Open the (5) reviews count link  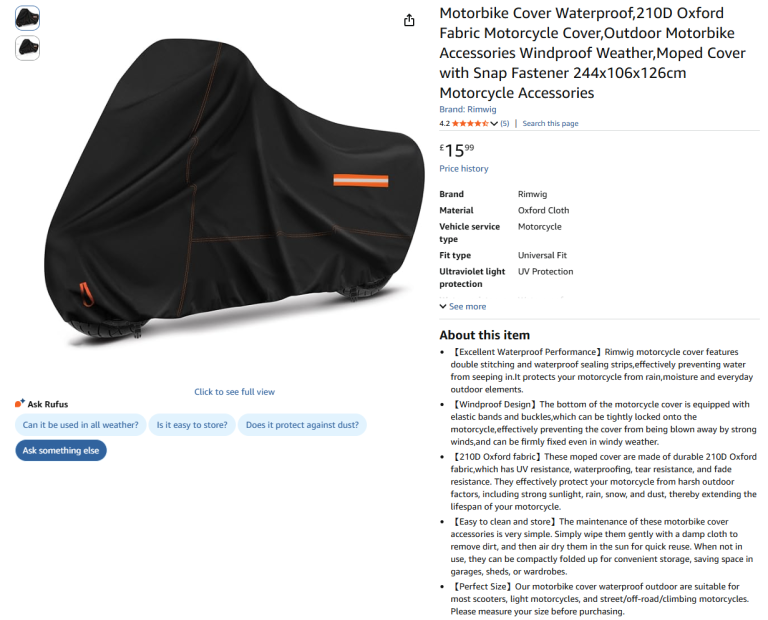point(504,123)
